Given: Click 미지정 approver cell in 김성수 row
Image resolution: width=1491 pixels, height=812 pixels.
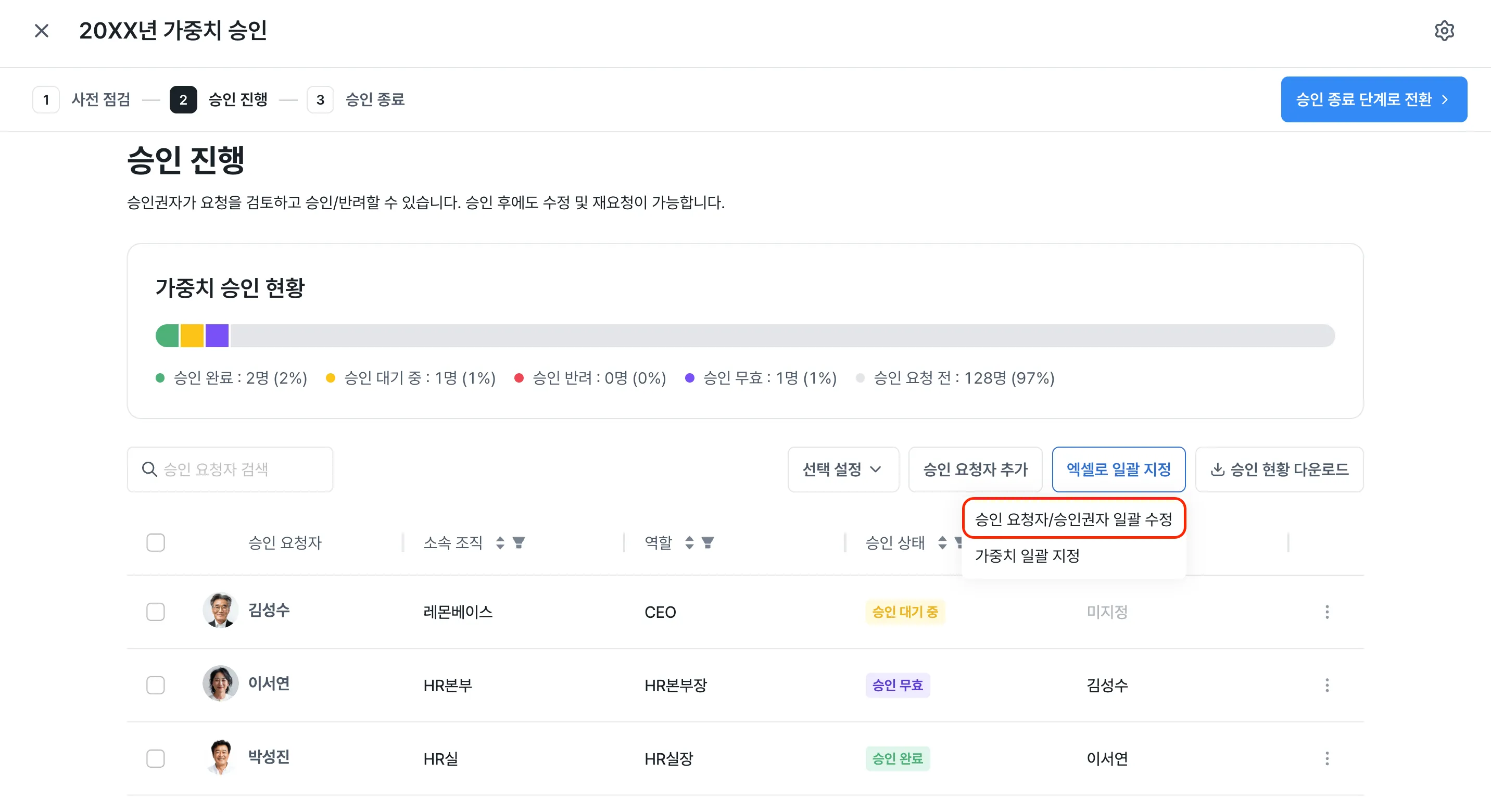Looking at the screenshot, I should [1107, 612].
